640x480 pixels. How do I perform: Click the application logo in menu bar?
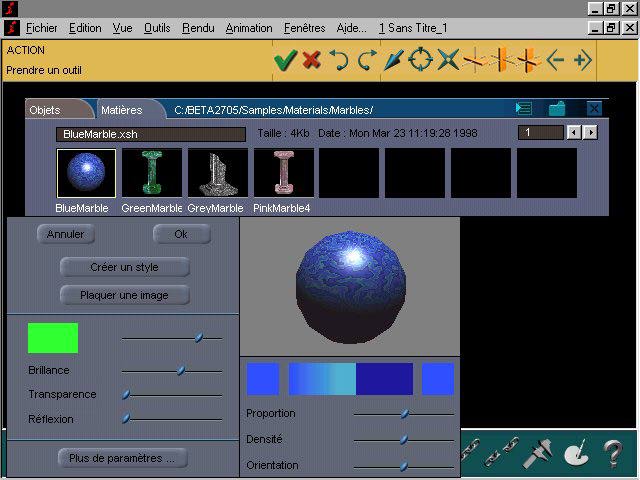[12, 28]
